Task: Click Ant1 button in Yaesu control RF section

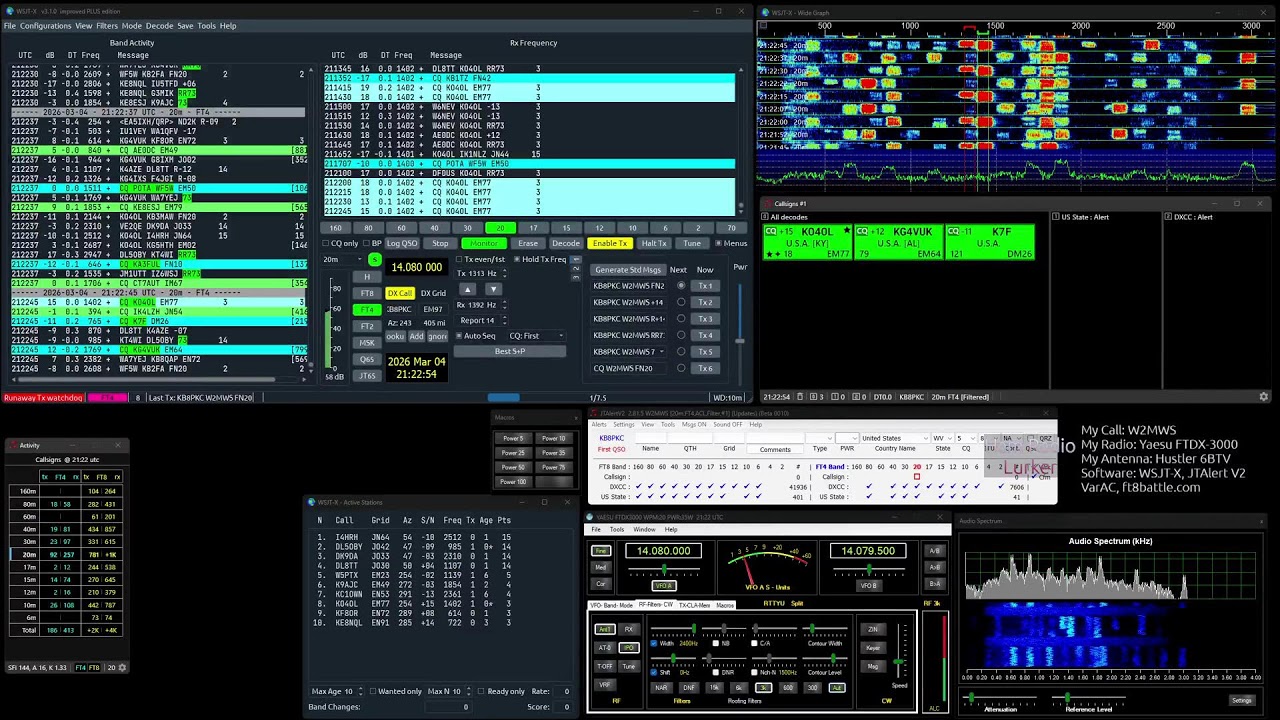Action: [605, 629]
